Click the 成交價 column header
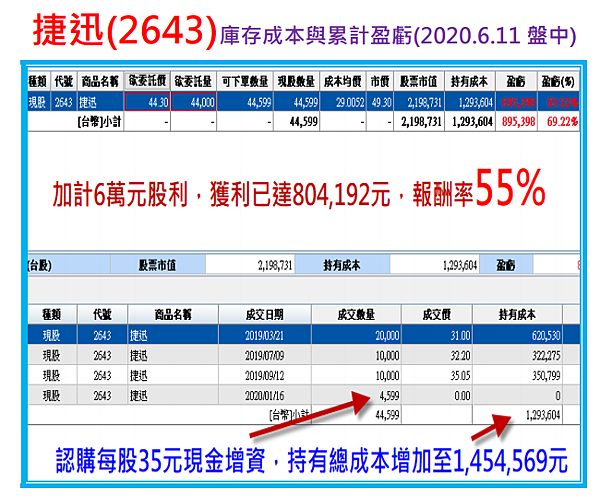600x500 pixels. 437,314
